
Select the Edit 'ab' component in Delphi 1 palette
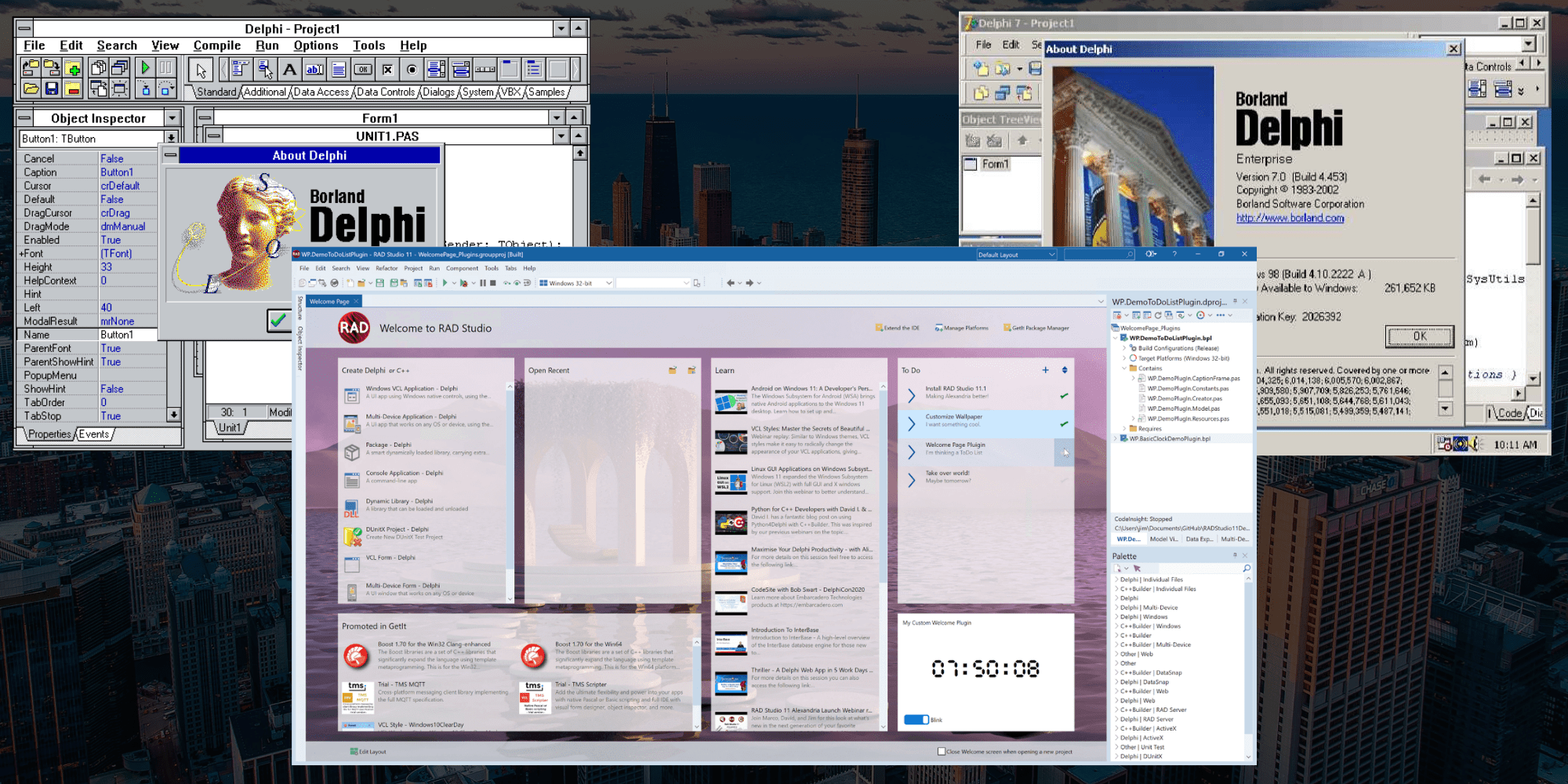click(314, 70)
